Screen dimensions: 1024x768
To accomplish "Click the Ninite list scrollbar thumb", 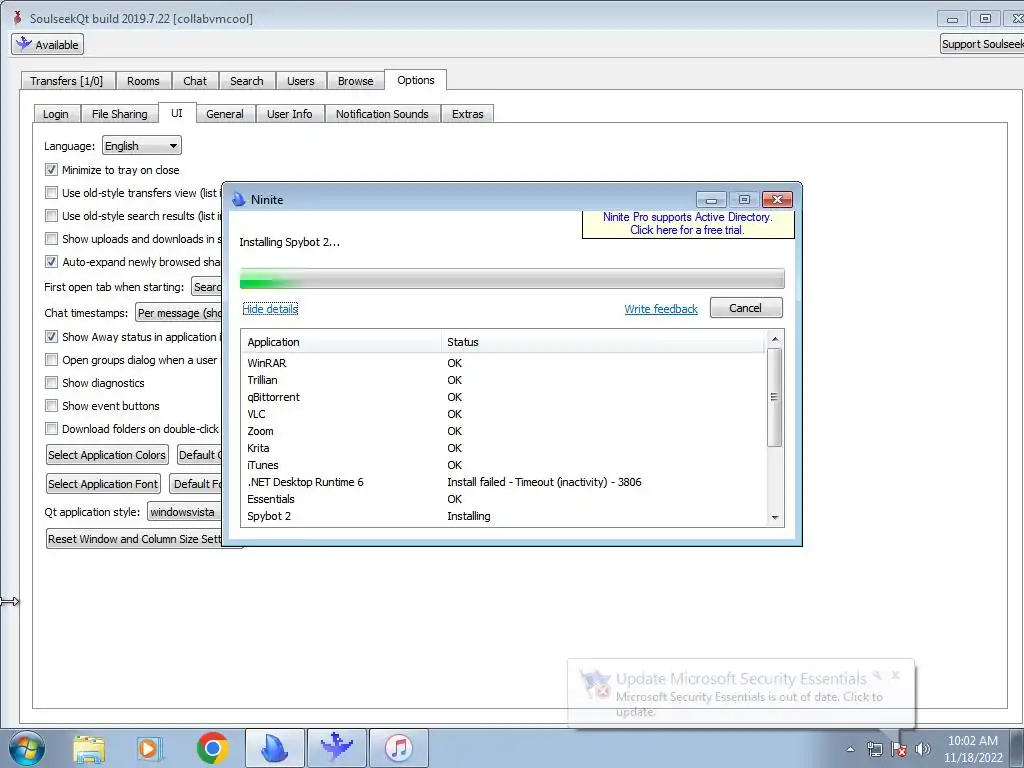I will (774, 397).
